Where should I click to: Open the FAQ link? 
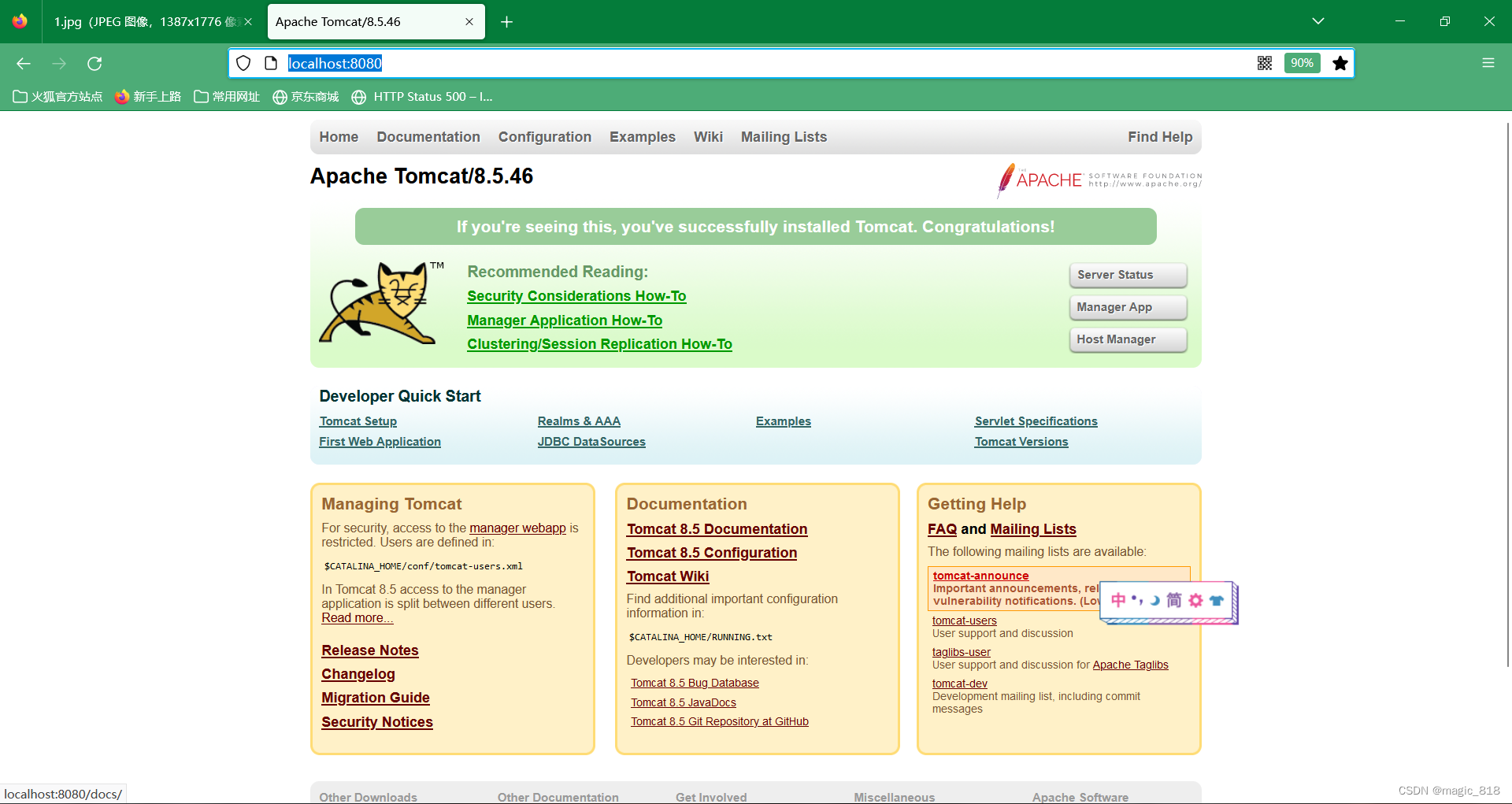[x=942, y=529]
